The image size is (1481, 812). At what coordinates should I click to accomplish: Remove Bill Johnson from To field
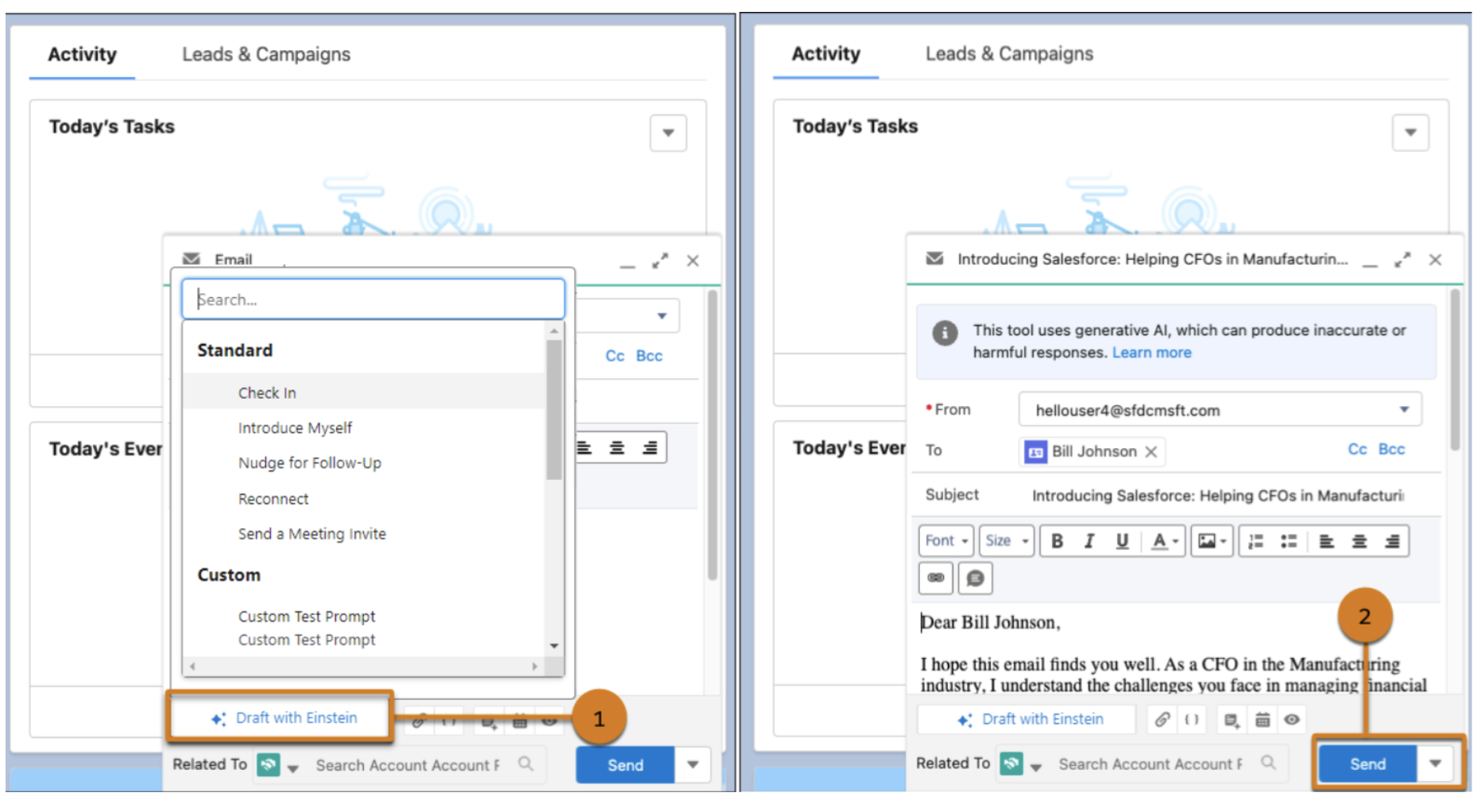pyautogui.click(x=1150, y=452)
